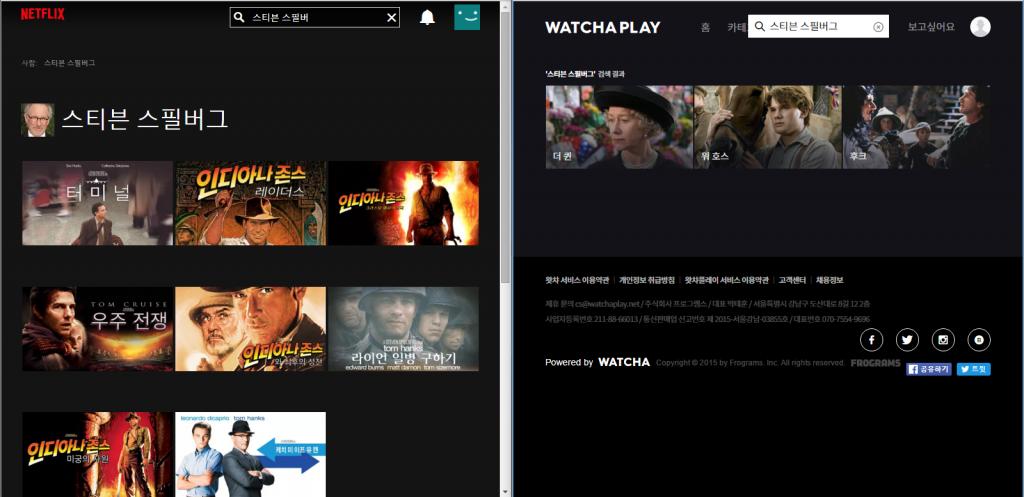Clear the Watcha Play search with circled X

point(878,27)
